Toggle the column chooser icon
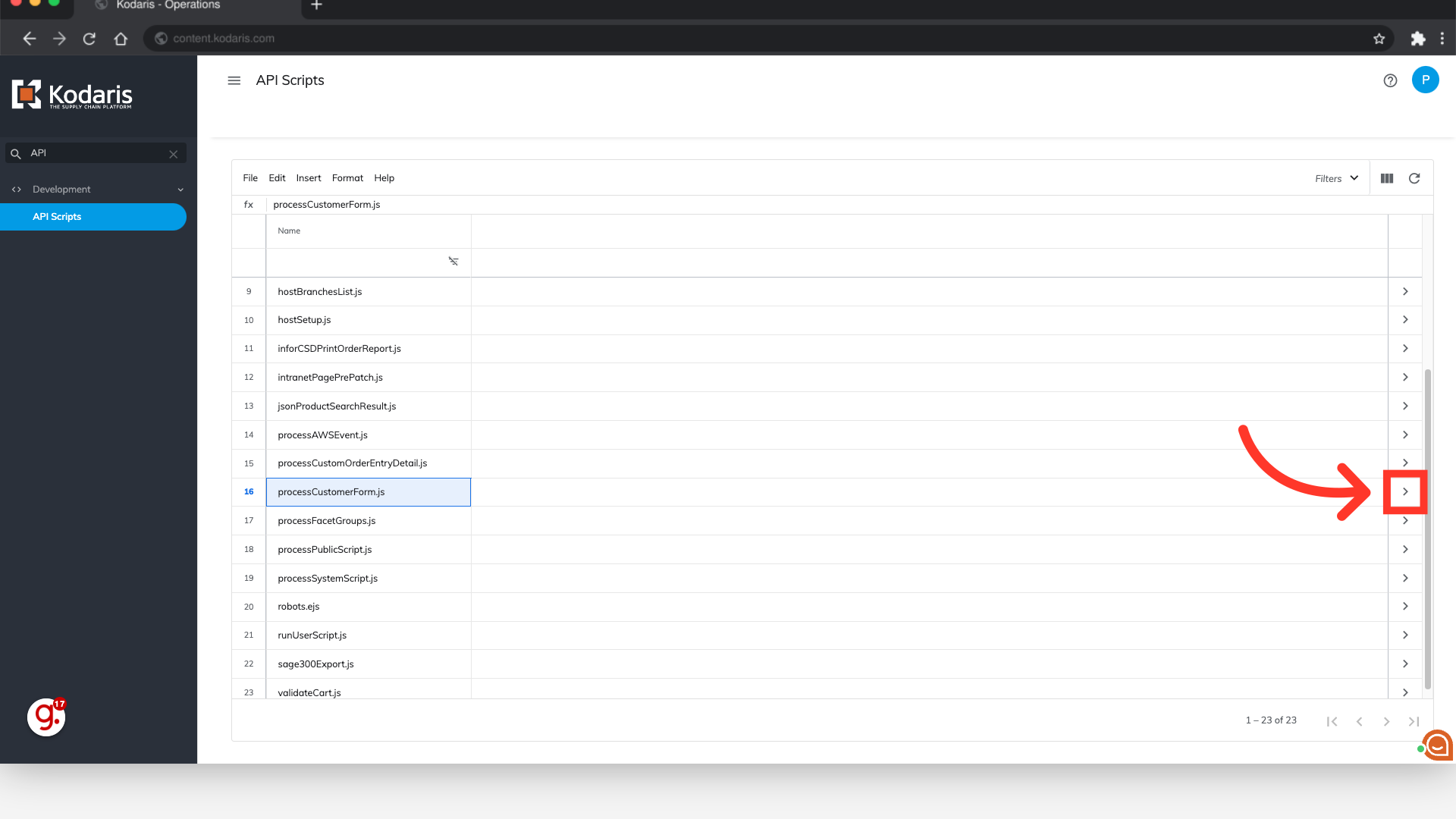 [x=1387, y=178]
